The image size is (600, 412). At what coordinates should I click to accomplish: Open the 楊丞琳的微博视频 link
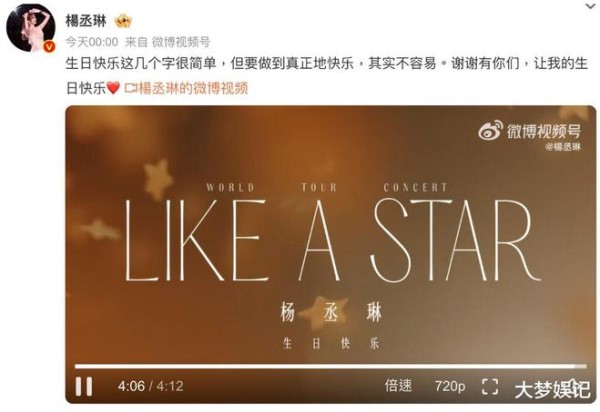click(193, 88)
